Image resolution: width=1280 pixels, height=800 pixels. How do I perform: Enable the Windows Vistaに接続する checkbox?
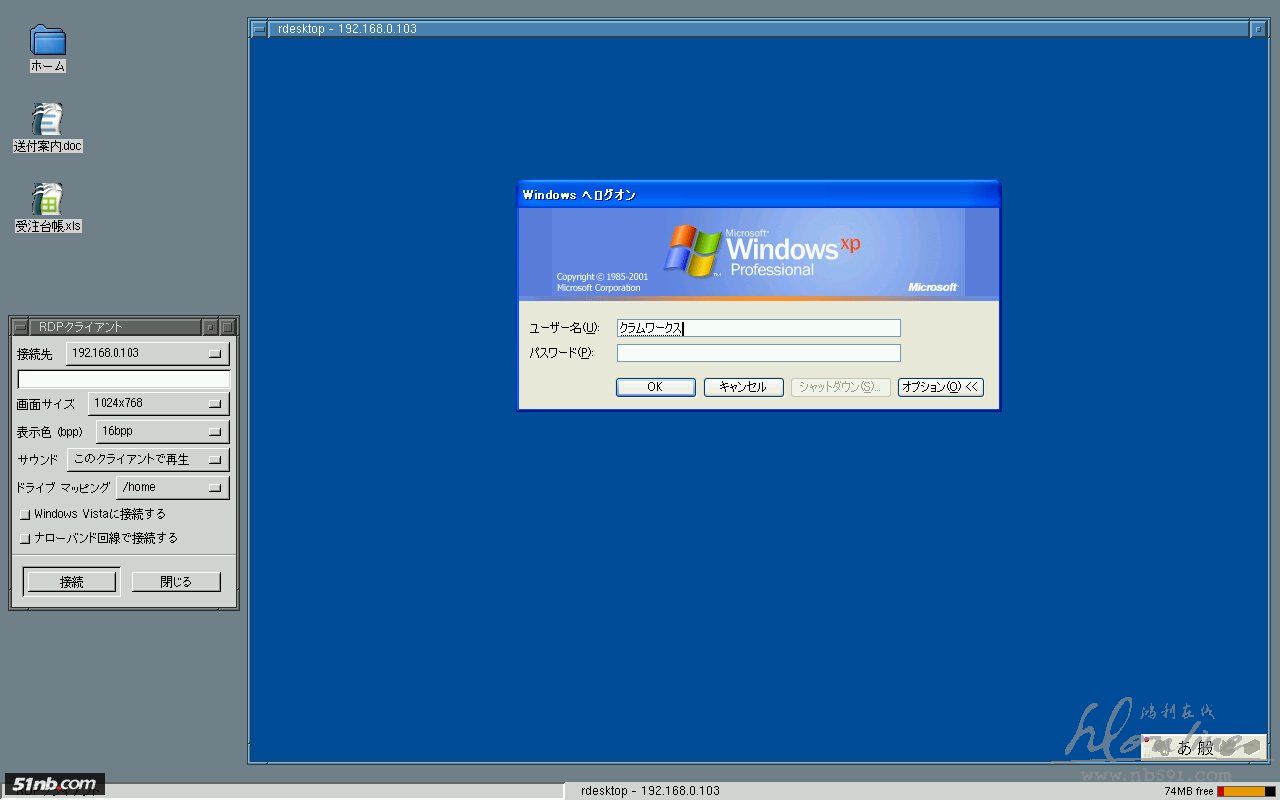coord(26,515)
